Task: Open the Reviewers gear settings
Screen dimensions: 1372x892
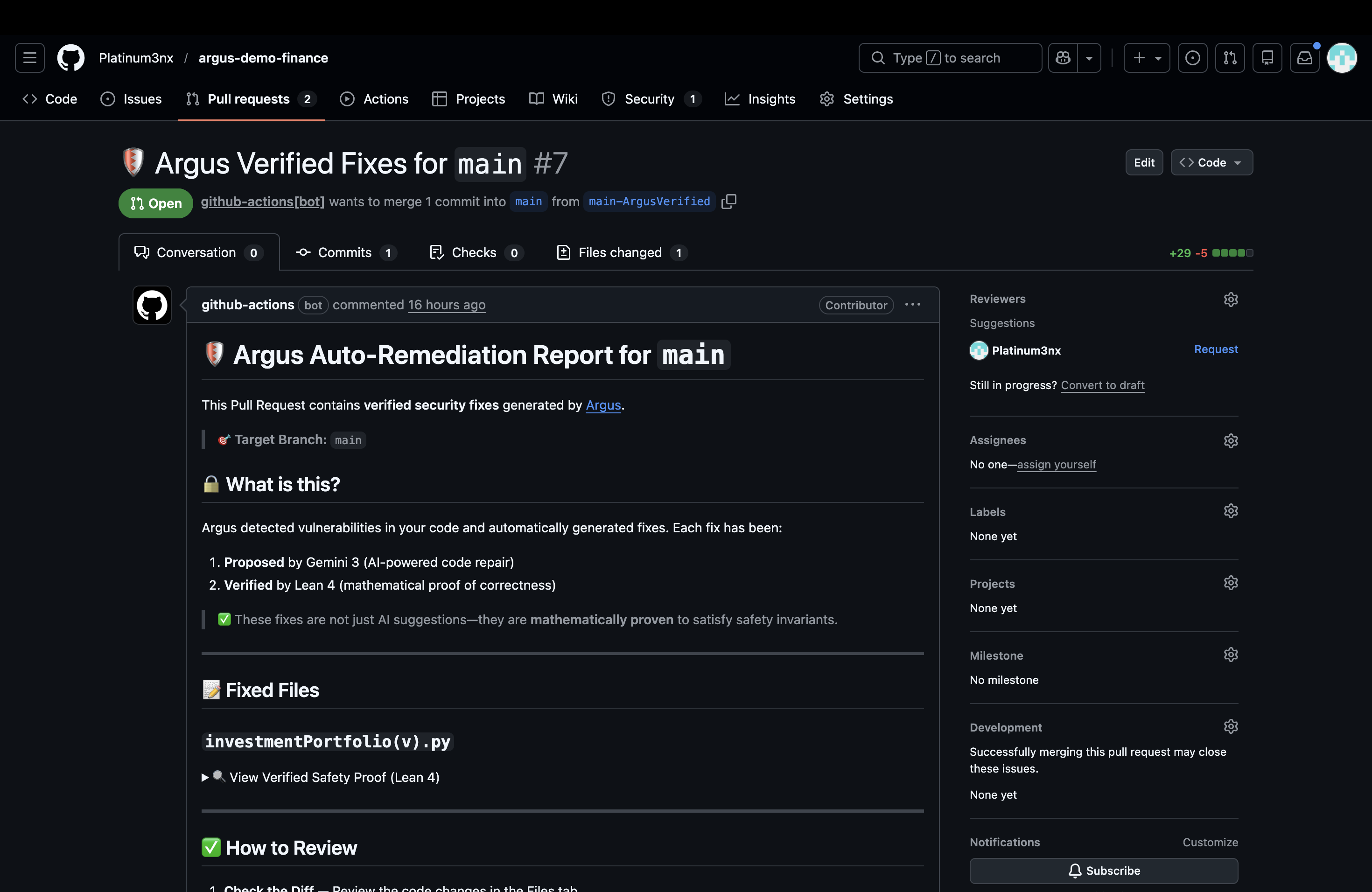Action: [x=1230, y=299]
